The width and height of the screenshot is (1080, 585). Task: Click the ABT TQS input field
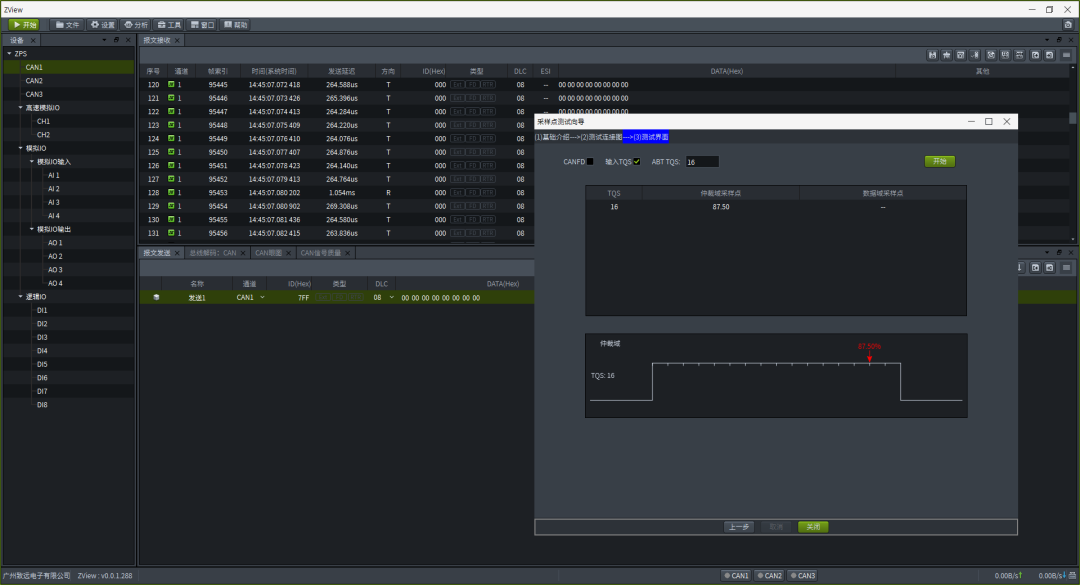coord(701,161)
